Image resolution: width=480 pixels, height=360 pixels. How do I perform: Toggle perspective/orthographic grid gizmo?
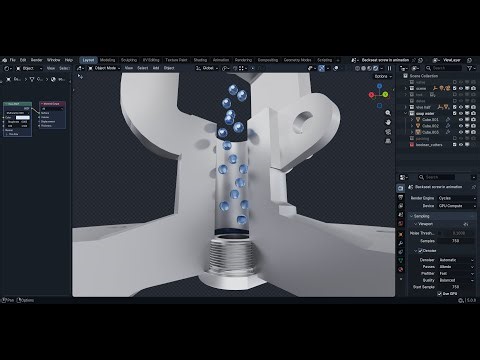(x=388, y=141)
